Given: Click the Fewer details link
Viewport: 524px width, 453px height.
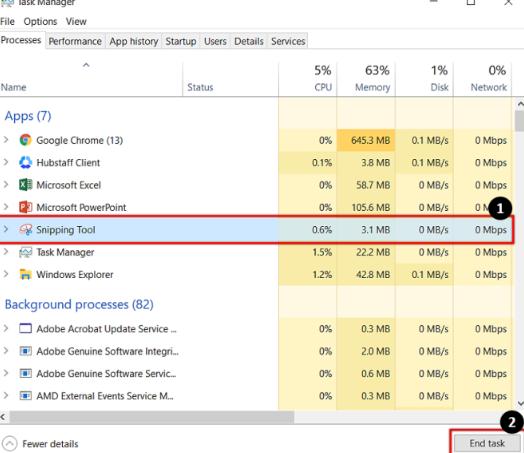Looking at the screenshot, I should pos(50,444).
